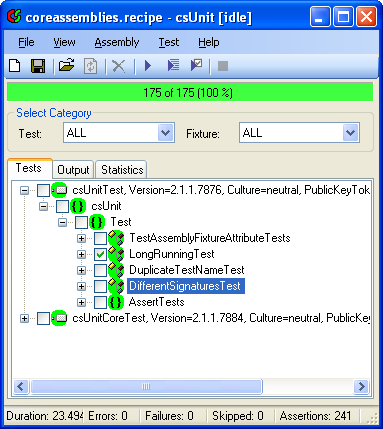Check the csUnit namespace checkbox
This screenshot has width=383, height=429.
click(x=62, y=206)
